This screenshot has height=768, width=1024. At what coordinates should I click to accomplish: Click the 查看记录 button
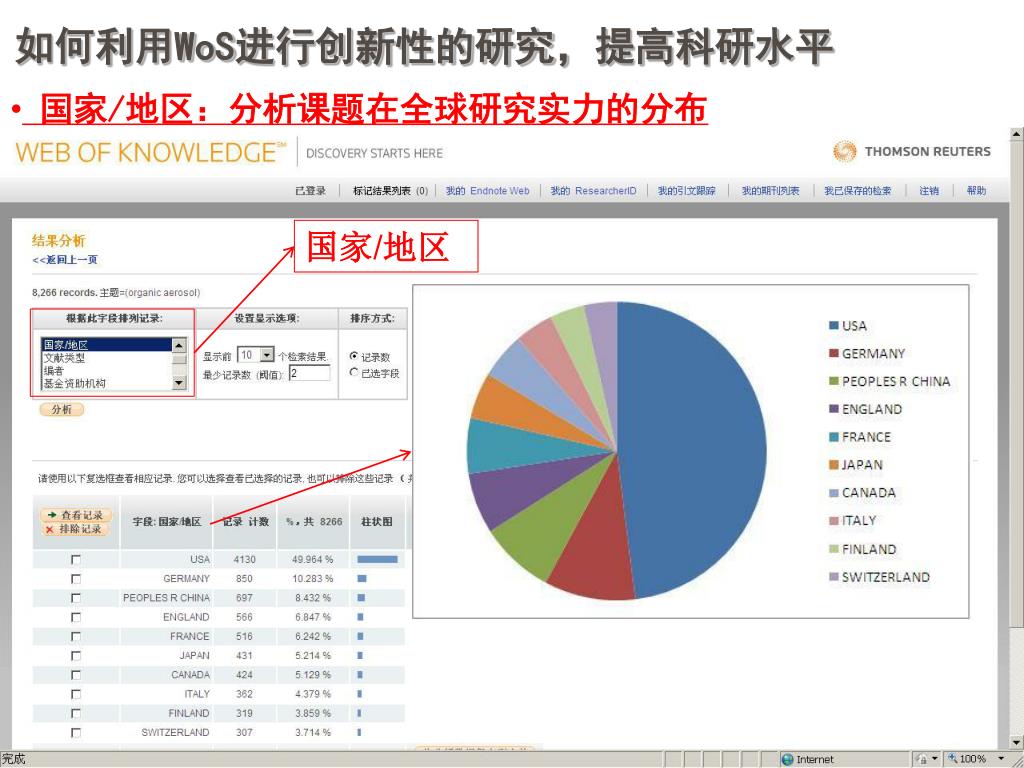coord(76,515)
